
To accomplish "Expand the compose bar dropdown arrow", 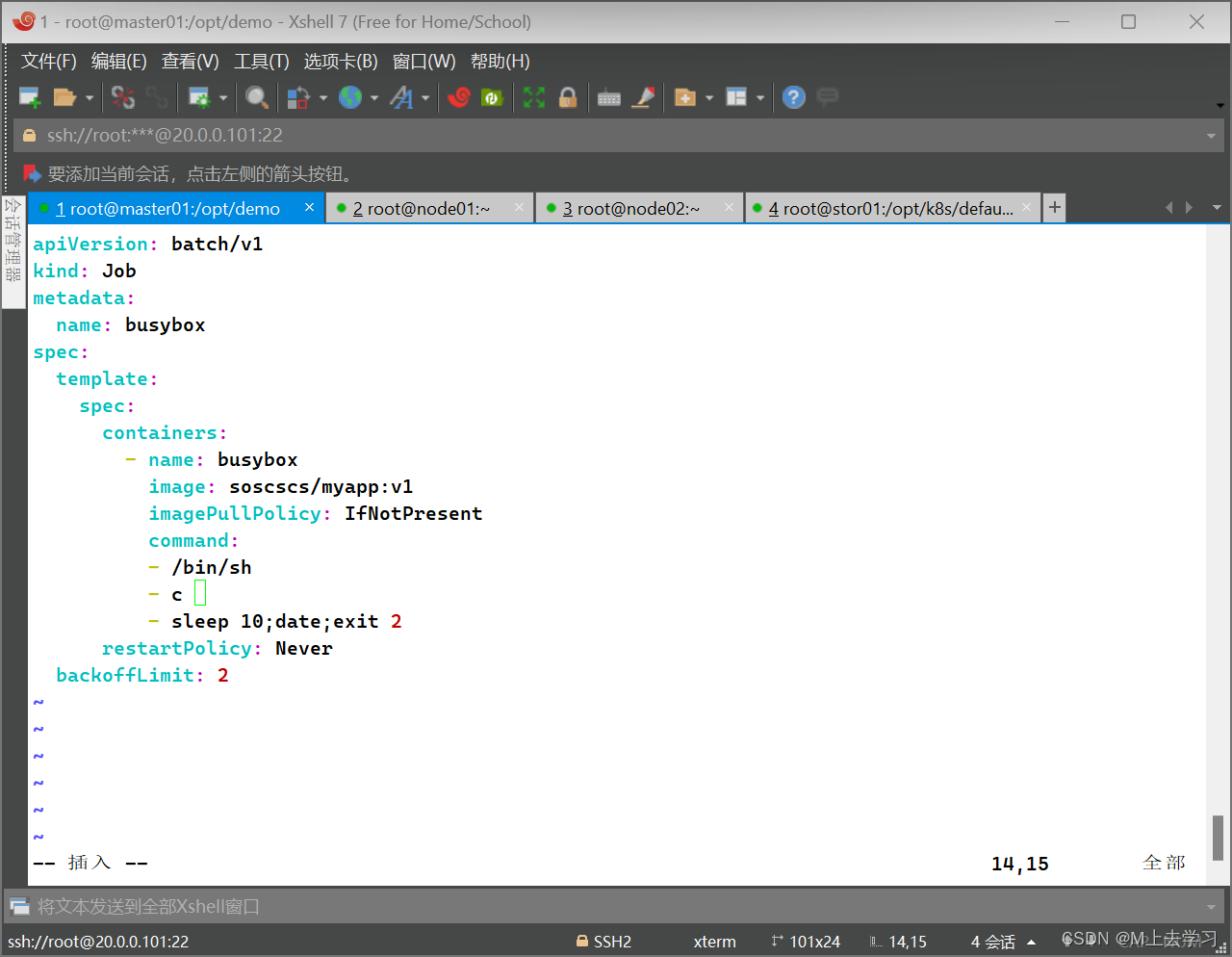I will 1212,907.
